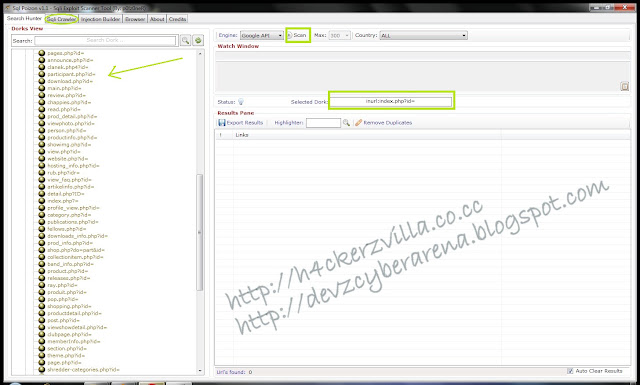640x385 pixels.
Task: Select the publications.php?id= dork
Action: (73, 222)
